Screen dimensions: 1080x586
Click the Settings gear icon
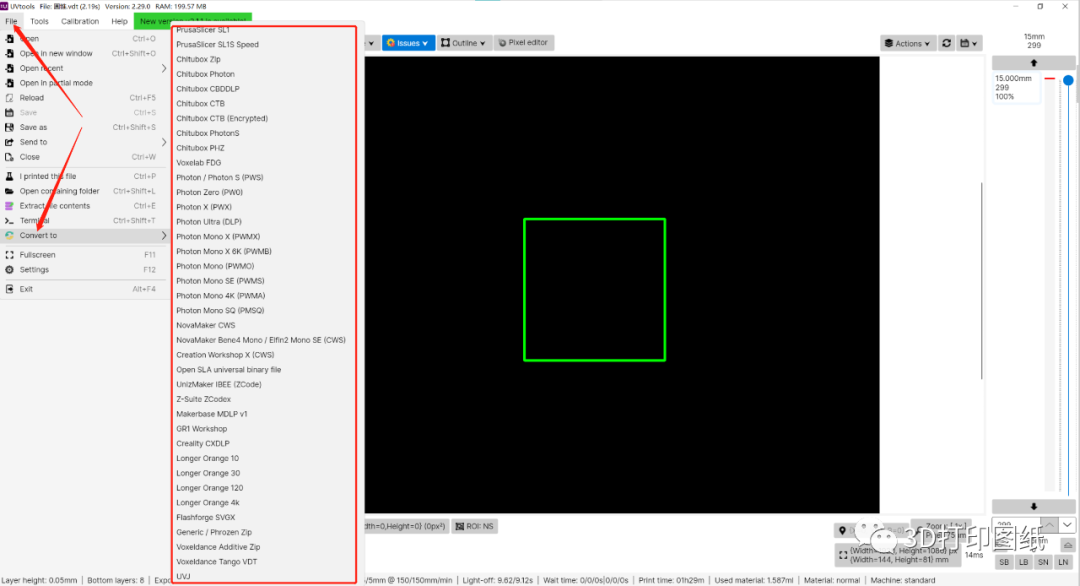[x=9, y=270]
